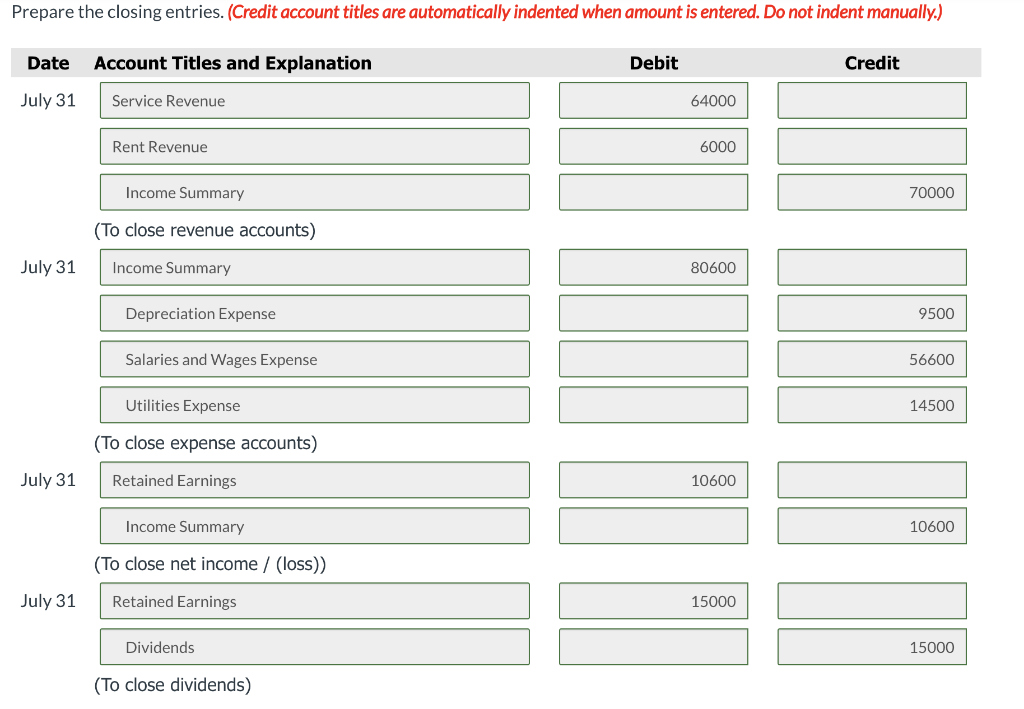Click the empty credit field beside Rent Revenue
The height and width of the screenshot is (709, 1024).
[872, 146]
